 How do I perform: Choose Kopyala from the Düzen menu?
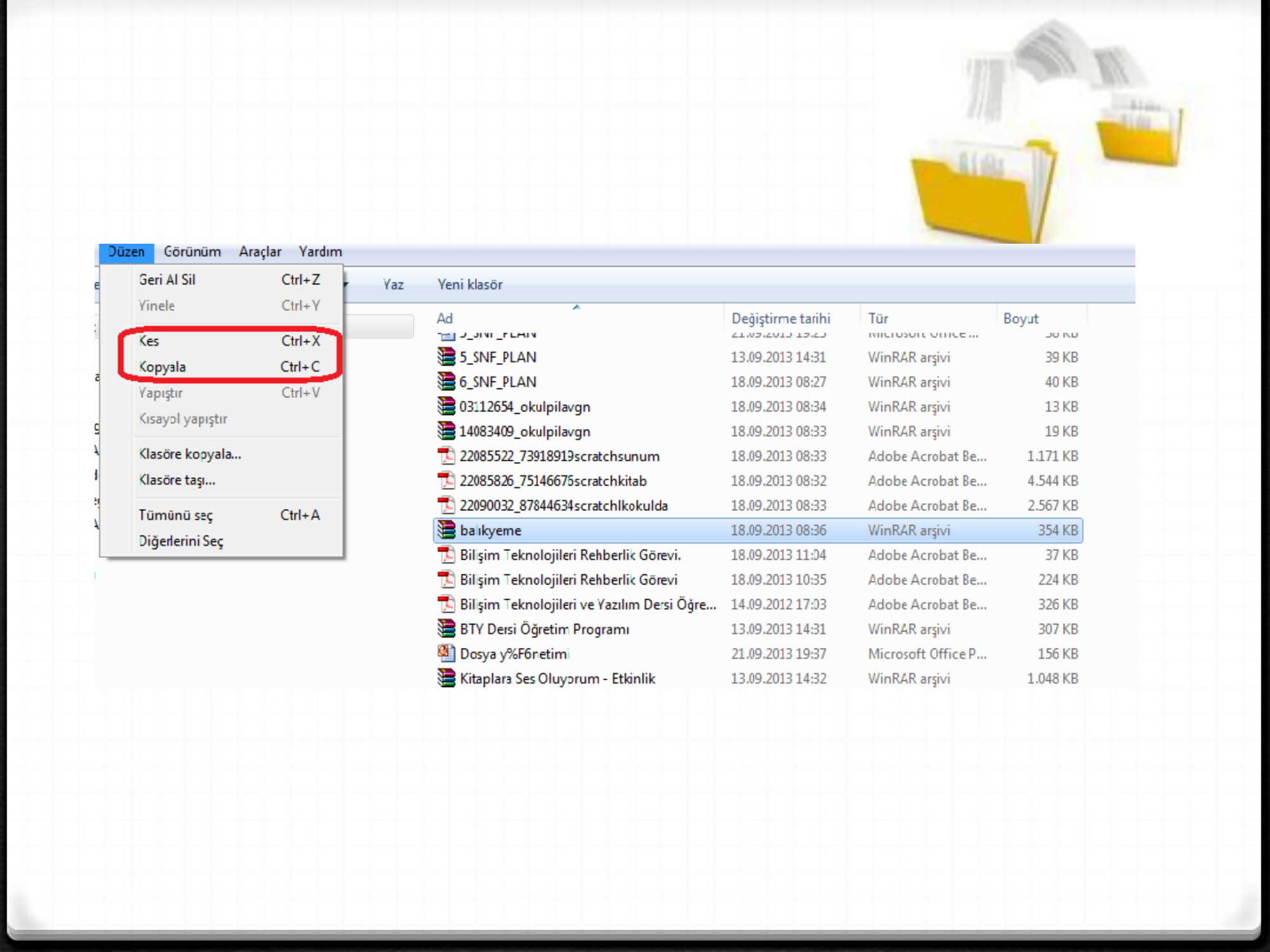pos(163,367)
